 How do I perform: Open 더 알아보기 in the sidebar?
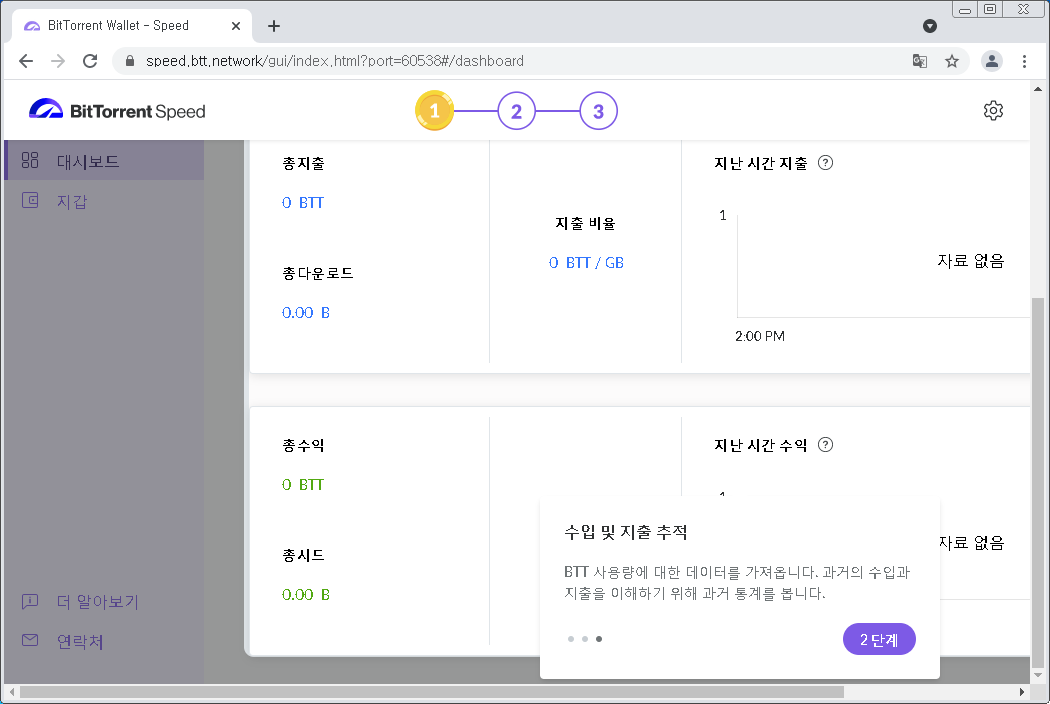tap(104, 602)
